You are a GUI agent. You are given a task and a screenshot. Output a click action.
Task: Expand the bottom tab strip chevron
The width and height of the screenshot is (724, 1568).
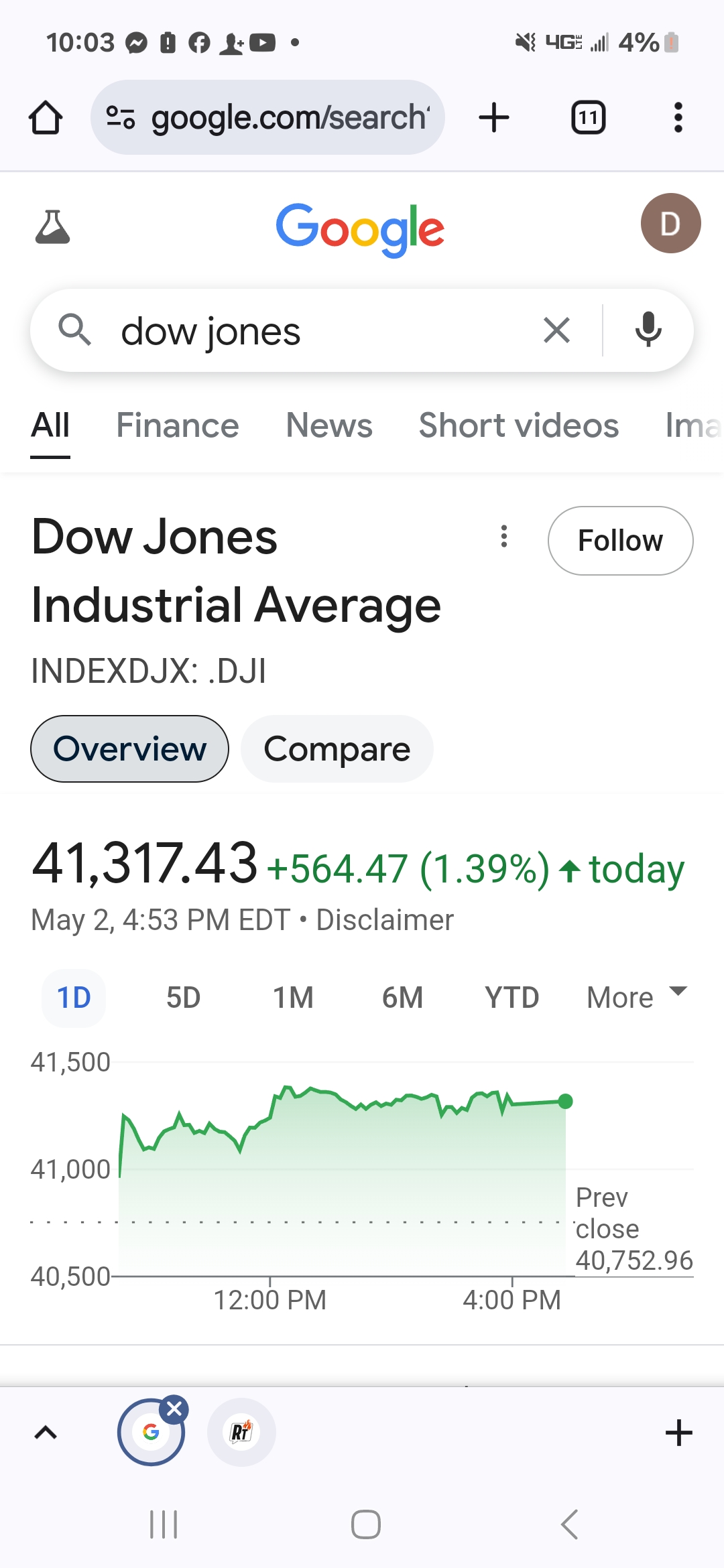46,1433
